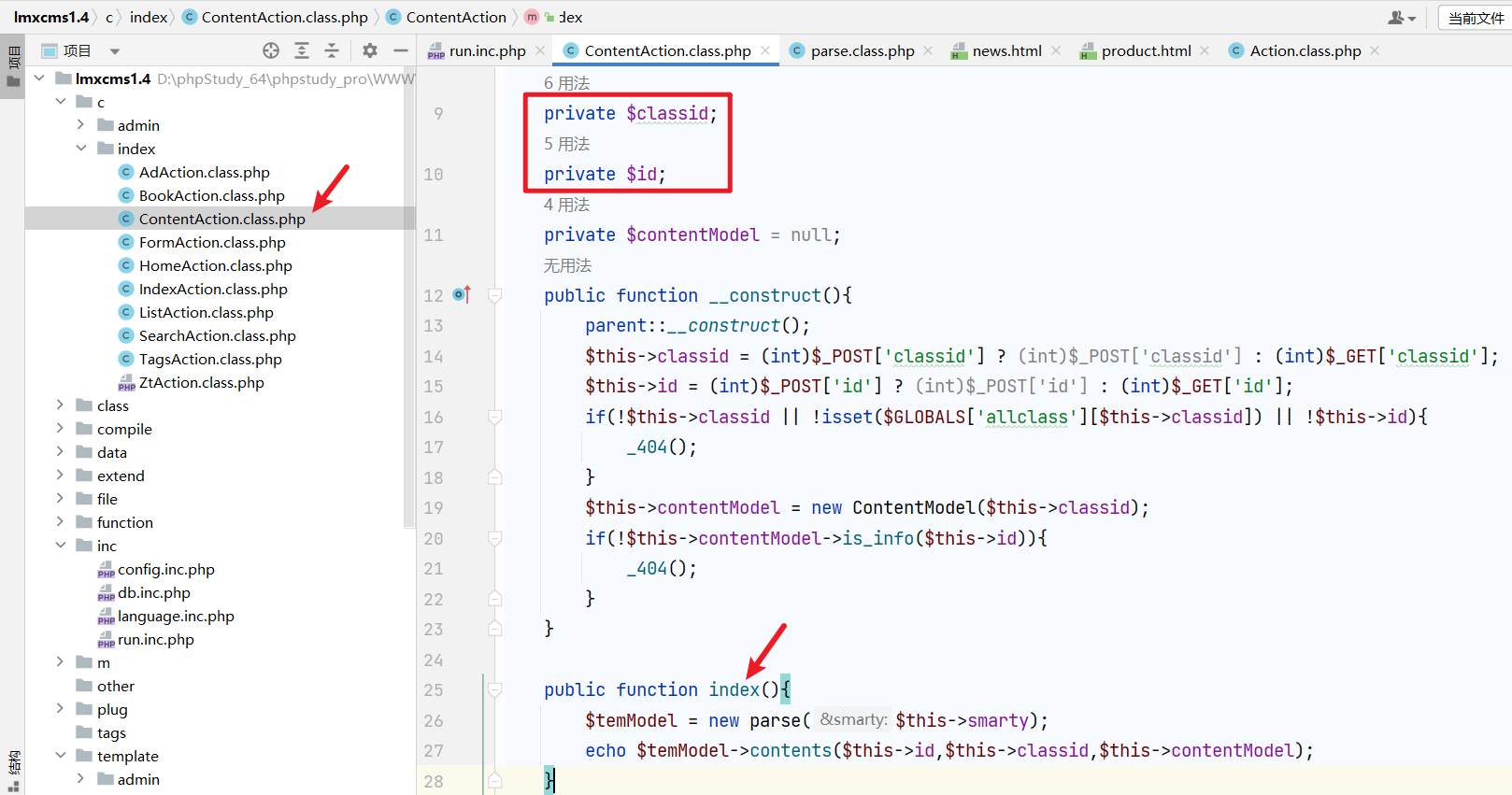
Task: Select the tags folder in the tree
Action: (x=101, y=732)
